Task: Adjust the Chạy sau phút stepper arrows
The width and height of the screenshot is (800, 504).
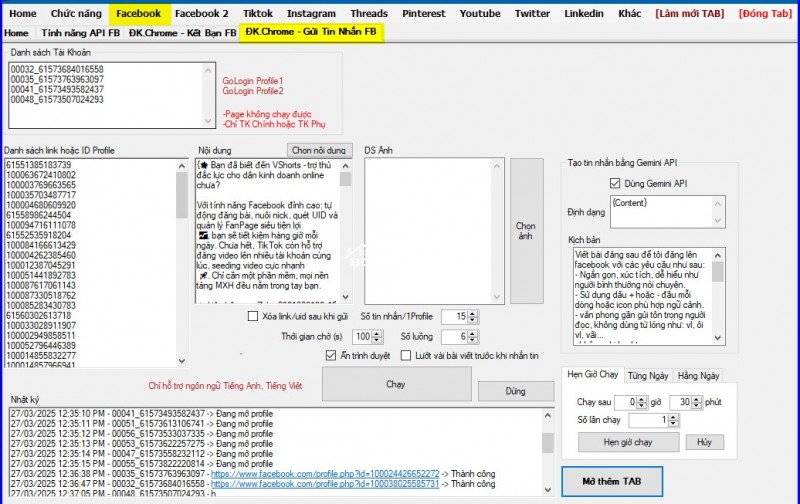Action: click(697, 402)
